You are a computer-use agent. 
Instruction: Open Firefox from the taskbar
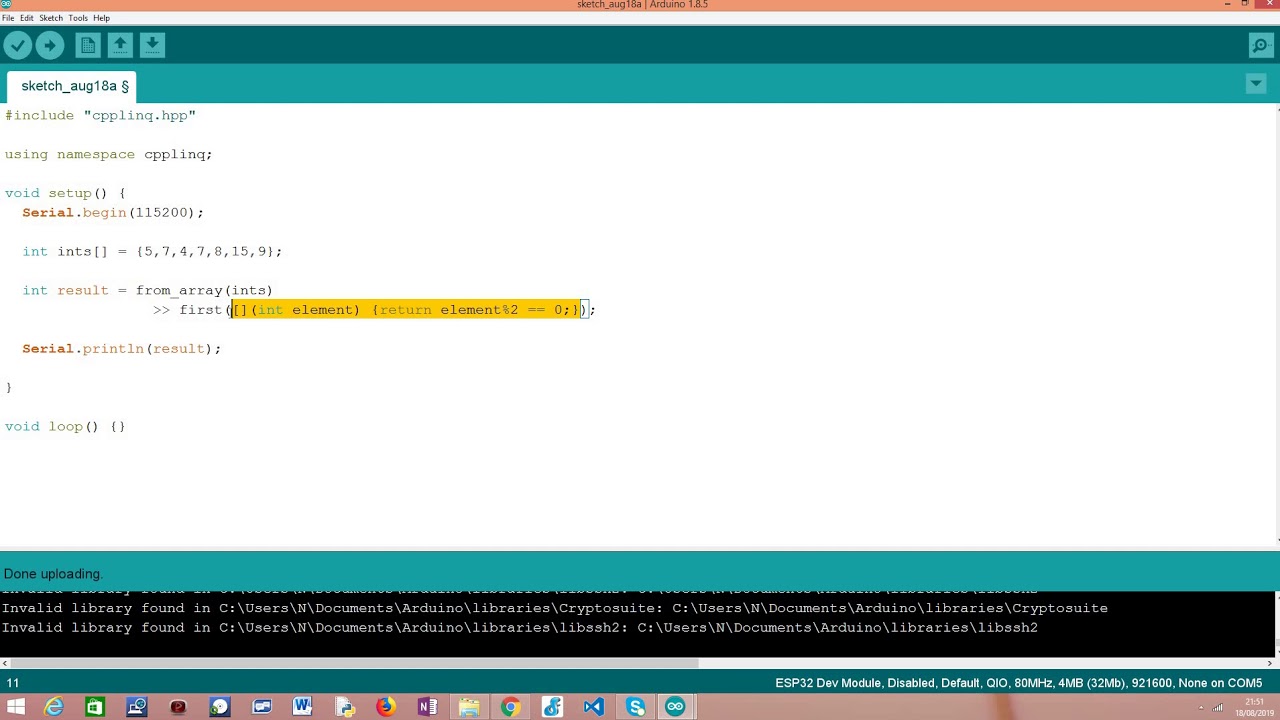(x=385, y=707)
